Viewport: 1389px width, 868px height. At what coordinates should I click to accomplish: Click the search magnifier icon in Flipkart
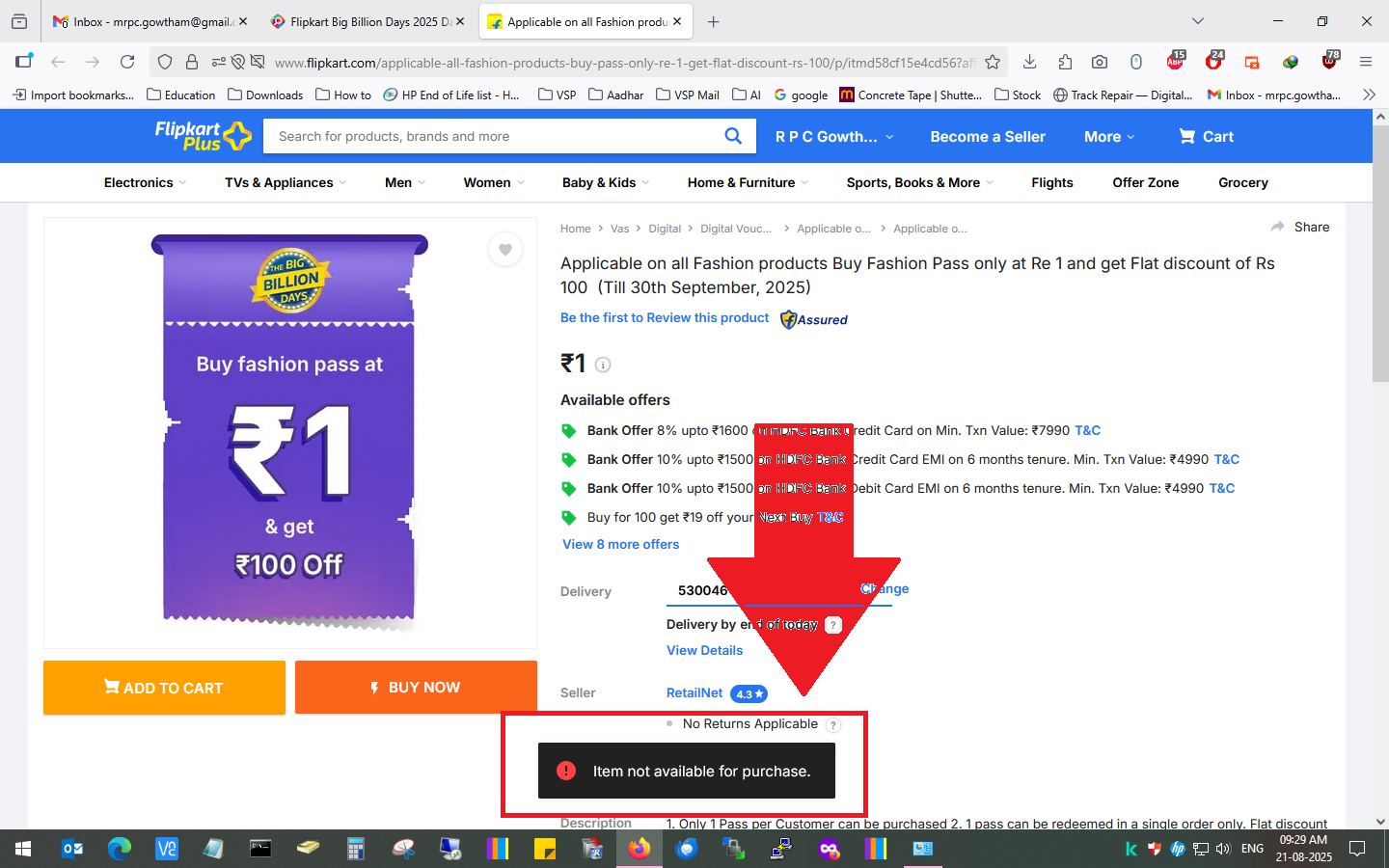[733, 136]
